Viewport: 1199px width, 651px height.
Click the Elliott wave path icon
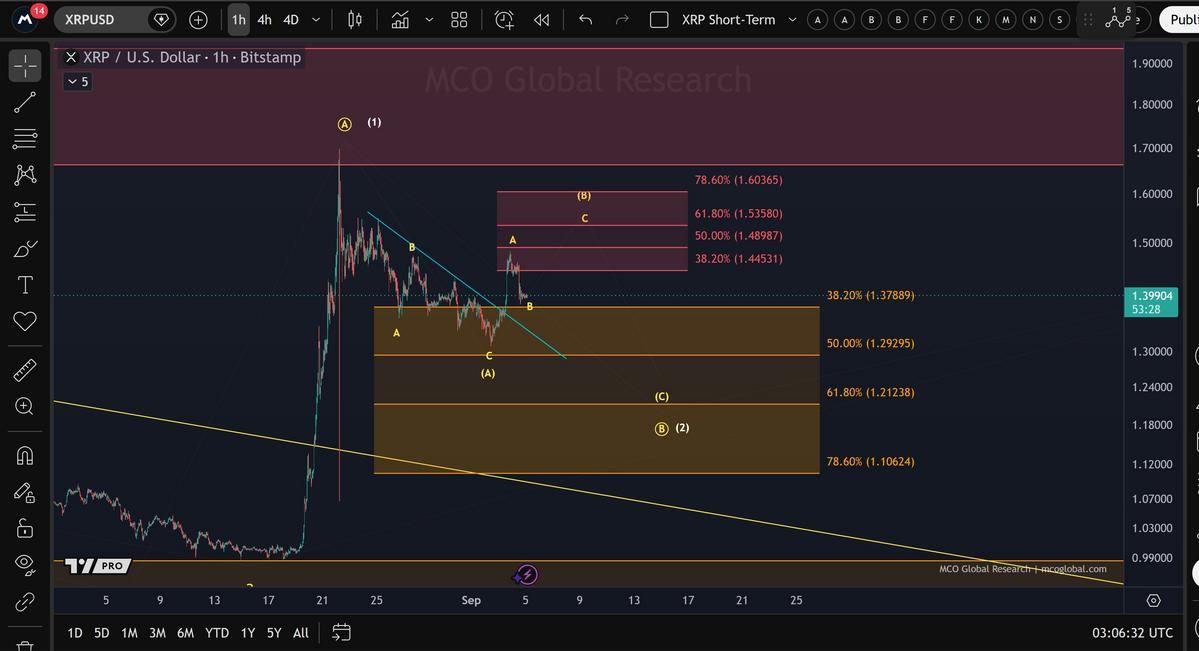tap(1117, 19)
